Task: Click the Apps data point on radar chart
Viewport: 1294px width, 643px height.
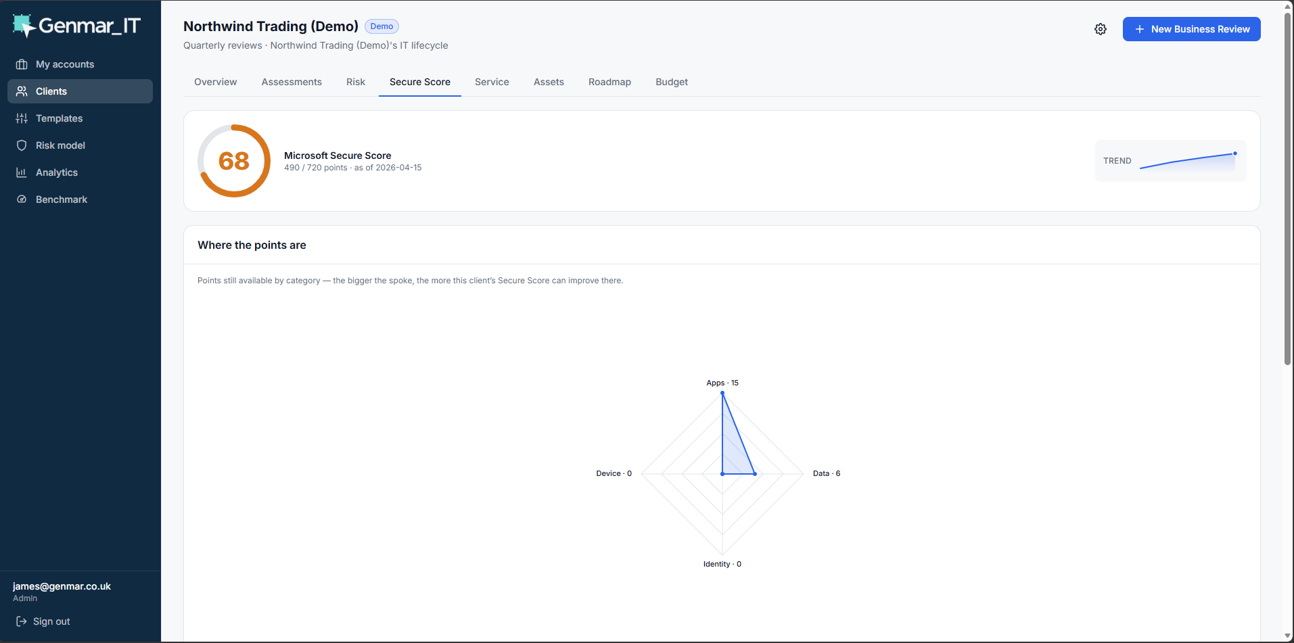Action: pyautogui.click(x=722, y=393)
